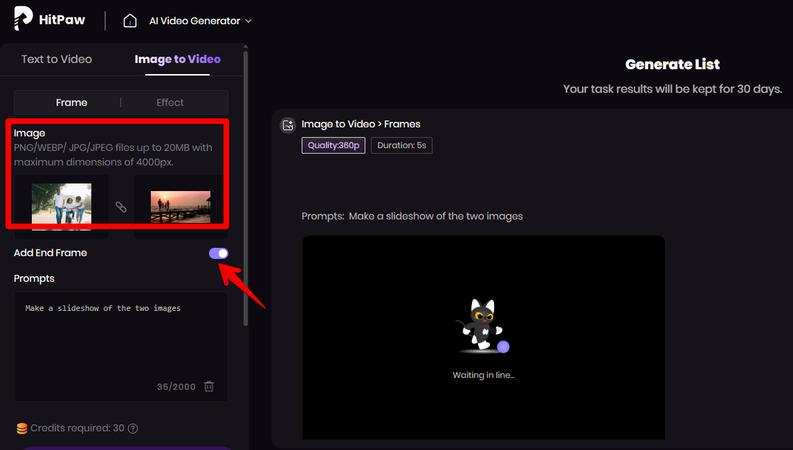Click the Image to Video task icon
Screen dimensions: 793x450
pos(288,125)
